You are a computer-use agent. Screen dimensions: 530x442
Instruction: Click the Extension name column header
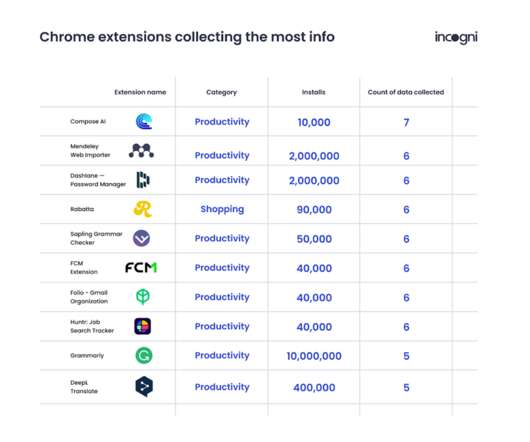tap(140, 92)
